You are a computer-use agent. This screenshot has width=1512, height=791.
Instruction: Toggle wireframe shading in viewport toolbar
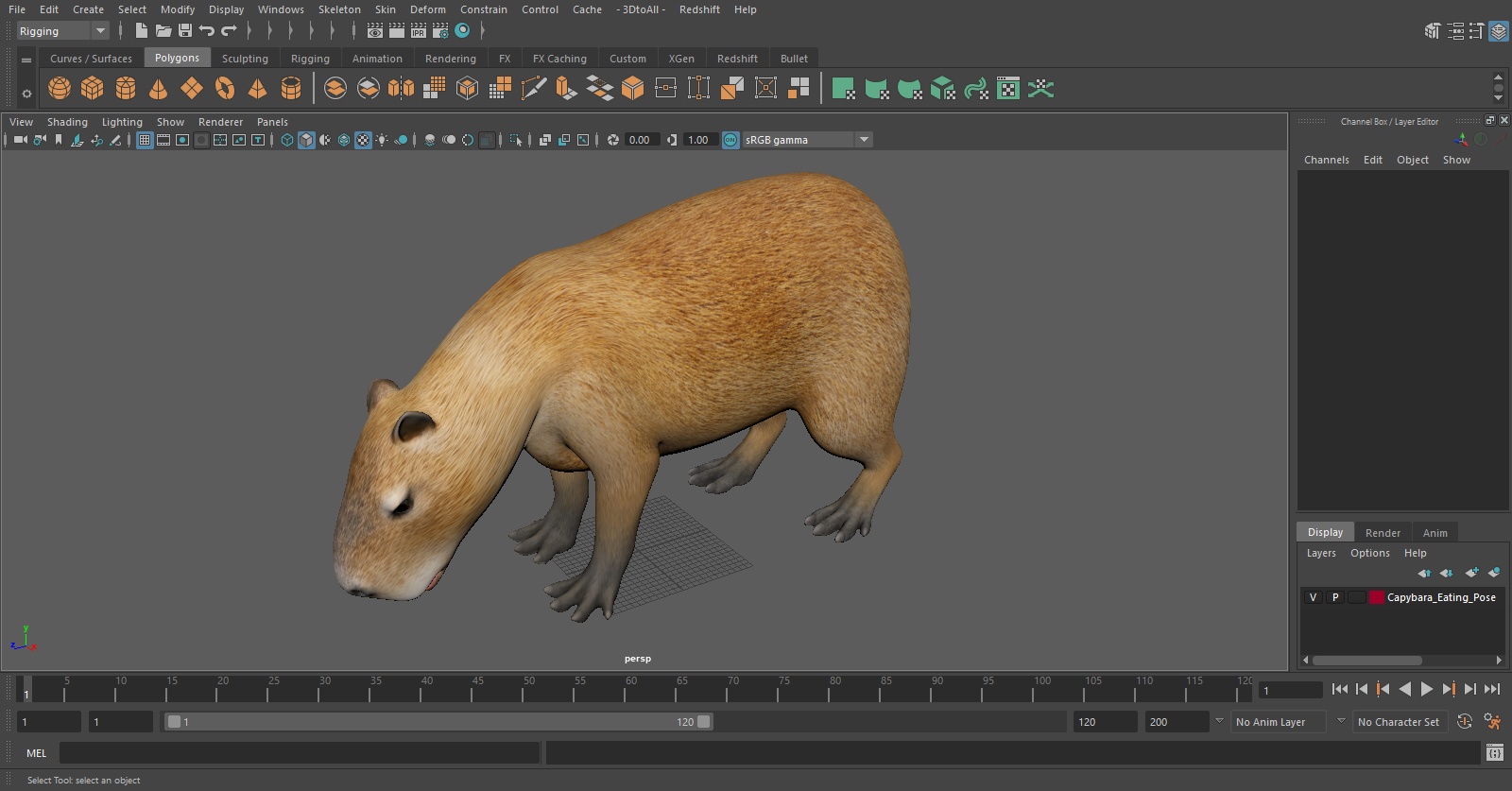[287, 140]
